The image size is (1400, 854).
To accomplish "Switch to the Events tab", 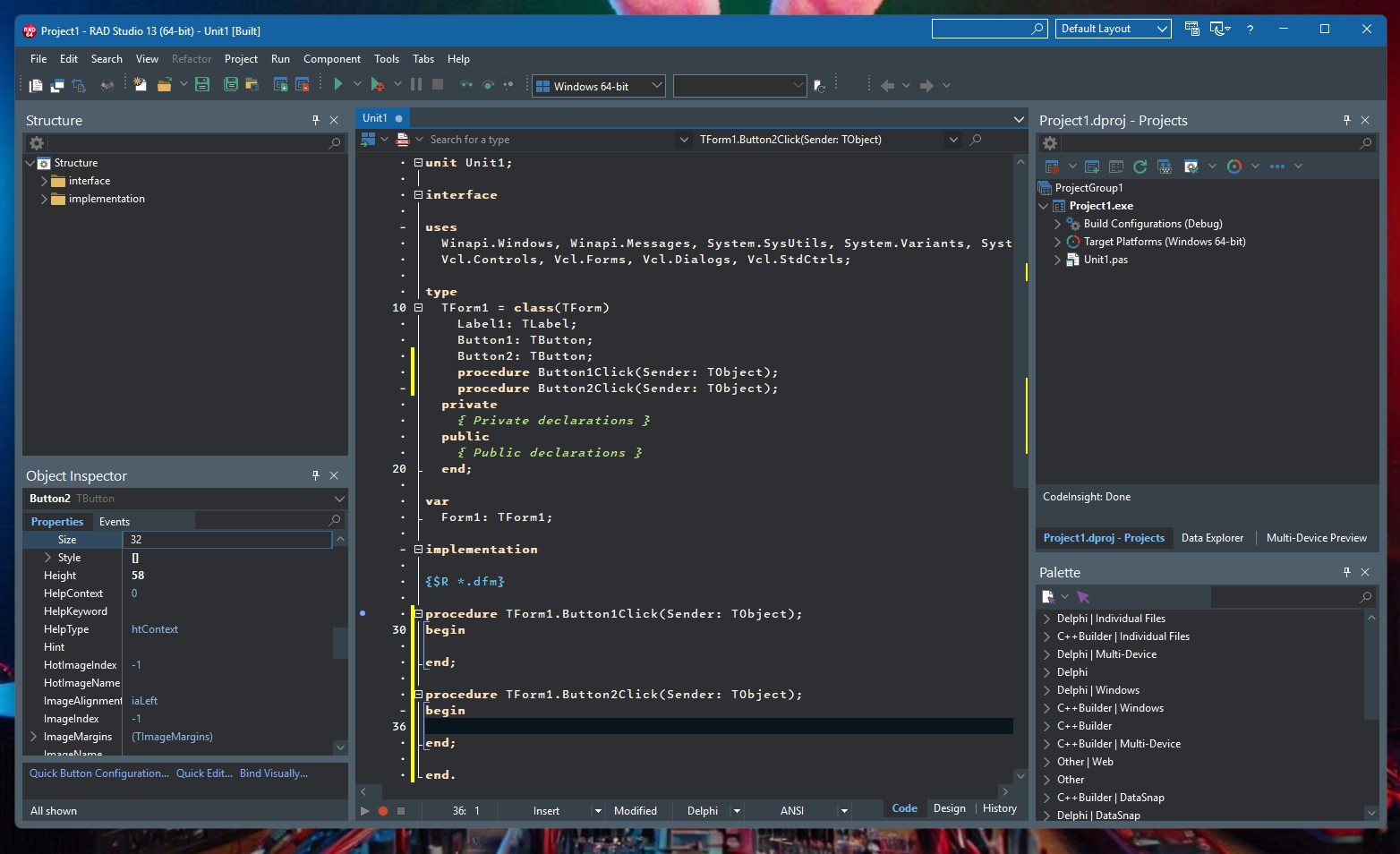I will pos(115,522).
